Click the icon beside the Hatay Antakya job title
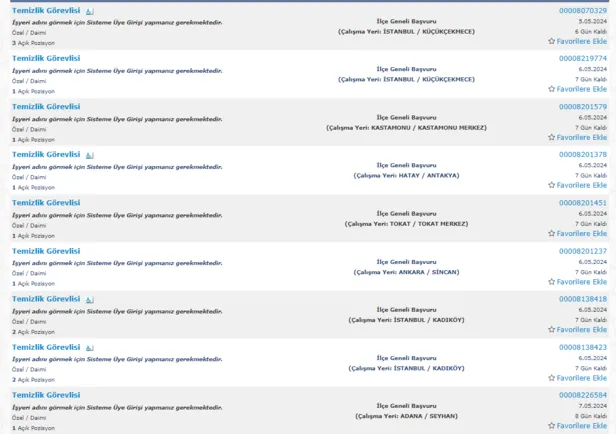 coord(89,155)
